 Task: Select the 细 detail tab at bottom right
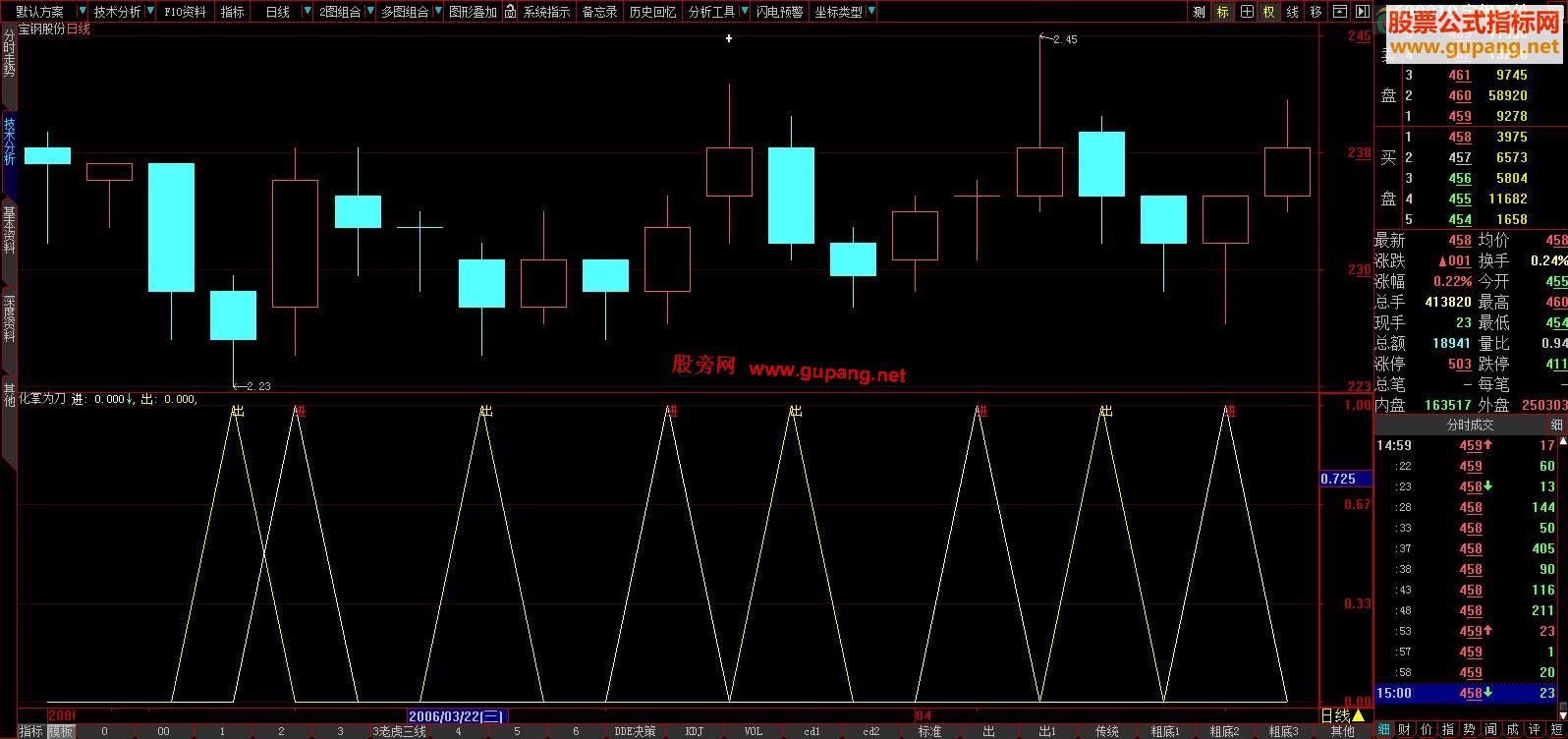pos(1384,729)
